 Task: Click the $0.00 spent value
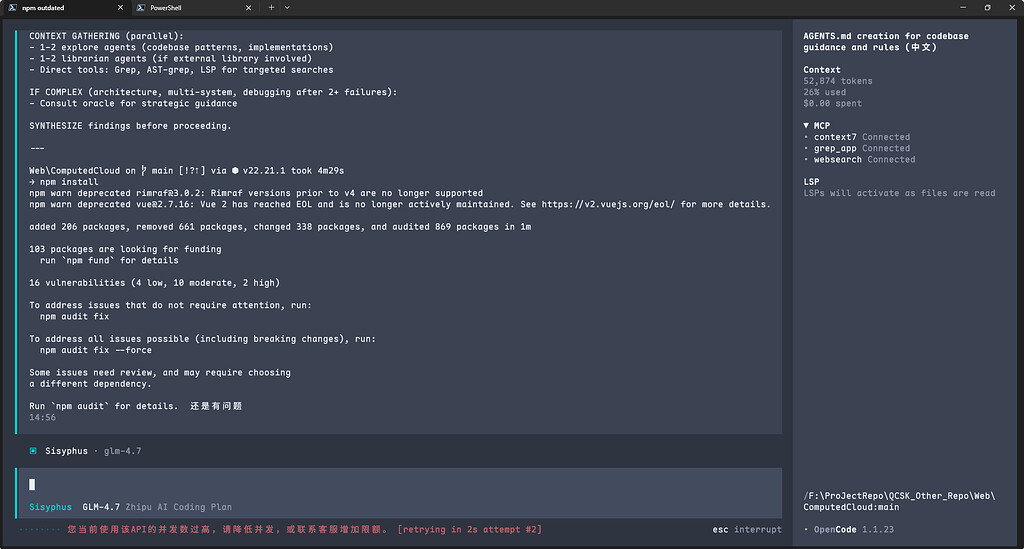832,103
